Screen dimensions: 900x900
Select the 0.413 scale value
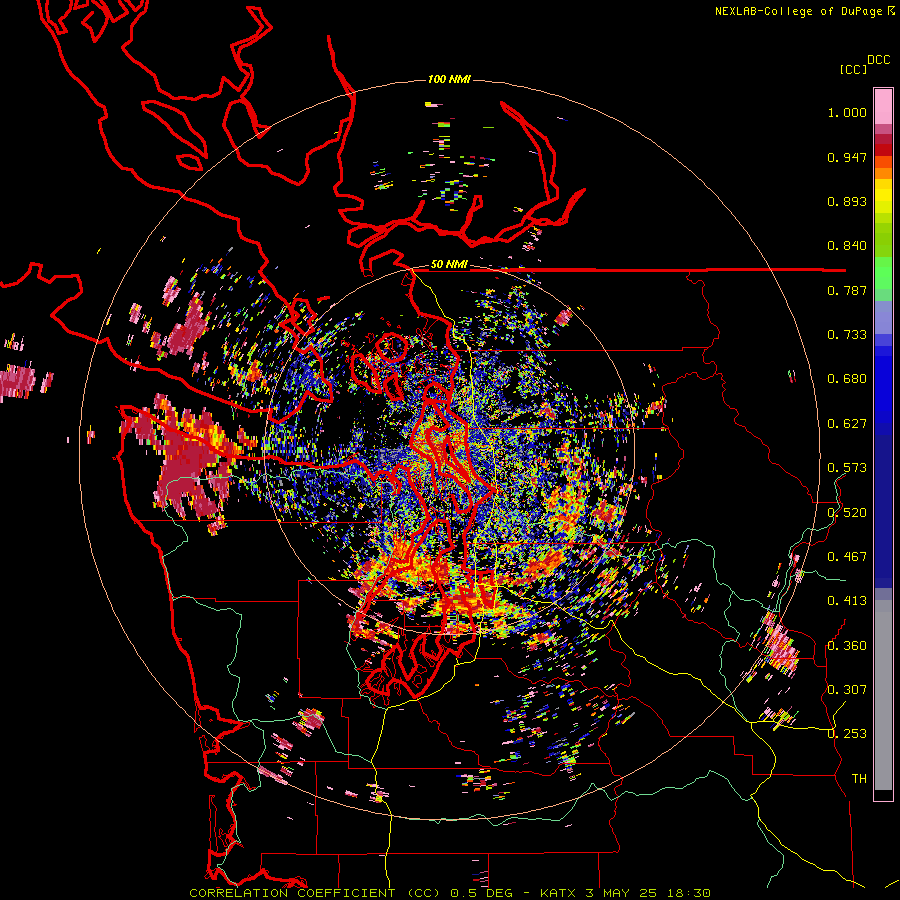847,601
